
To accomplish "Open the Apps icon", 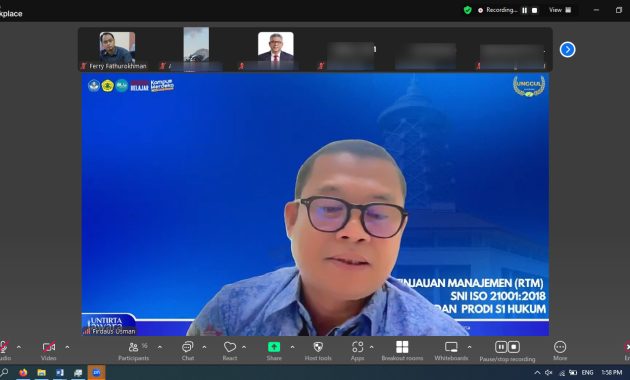I will (x=357, y=351).
